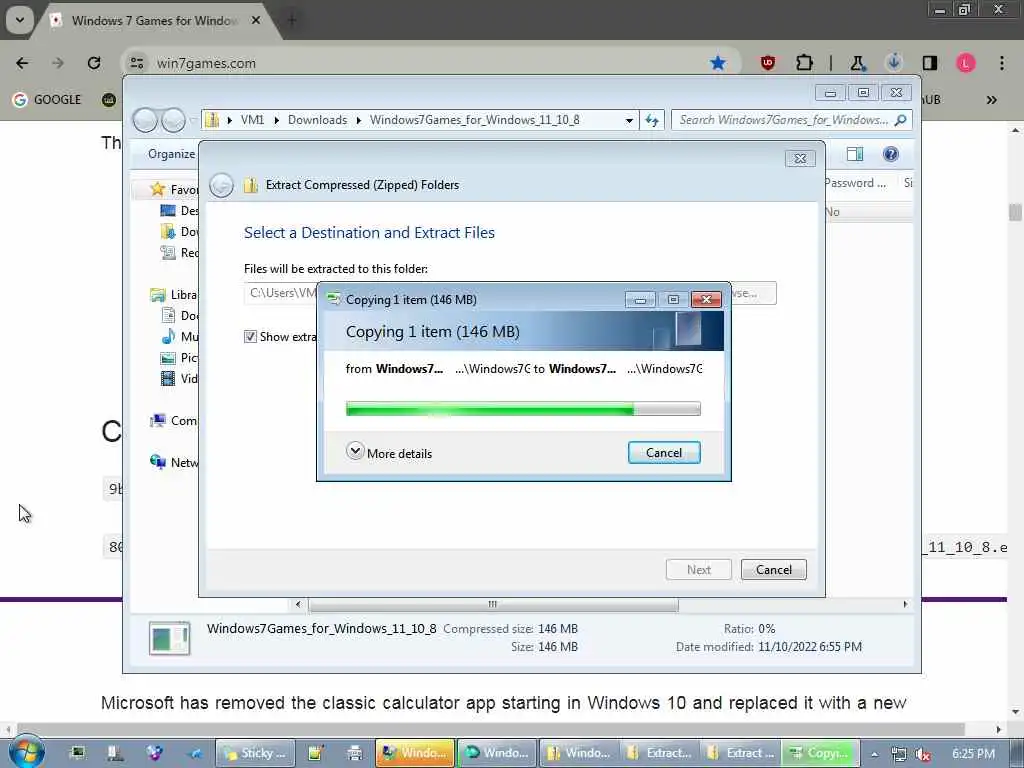The image size is (1024, 768).
Task: Click the taskbar printer icon
Action: click(355, 753)
